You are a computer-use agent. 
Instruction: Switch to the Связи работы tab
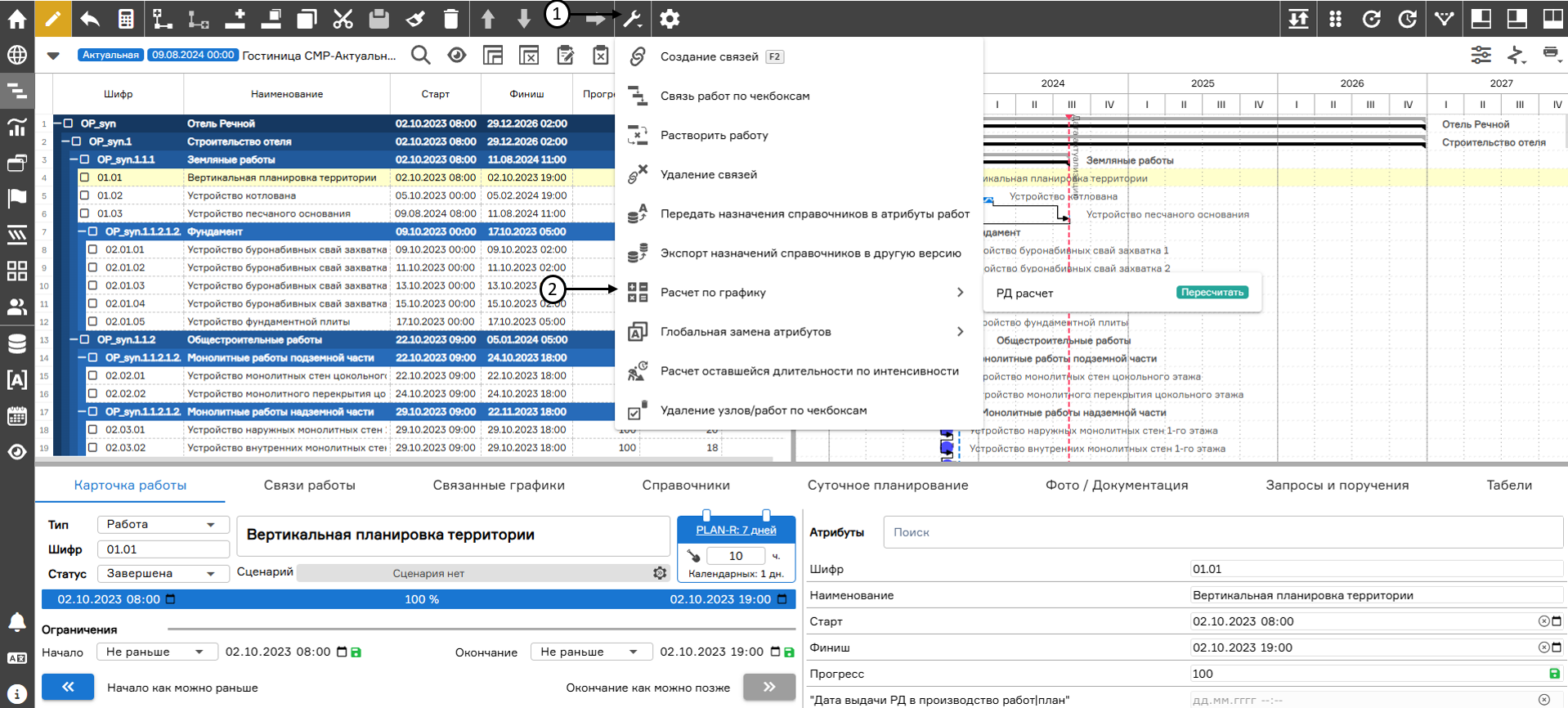click(309, 485)
